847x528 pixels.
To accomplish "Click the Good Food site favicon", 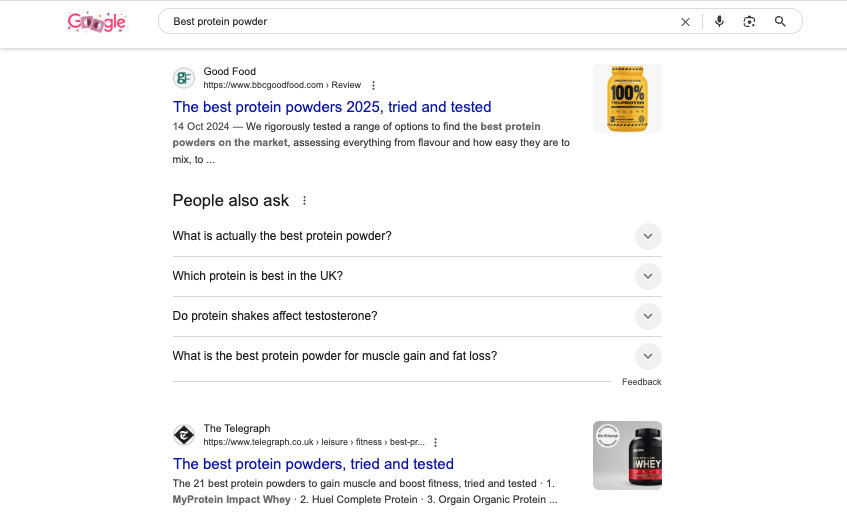I will click(x=184, y=78).
